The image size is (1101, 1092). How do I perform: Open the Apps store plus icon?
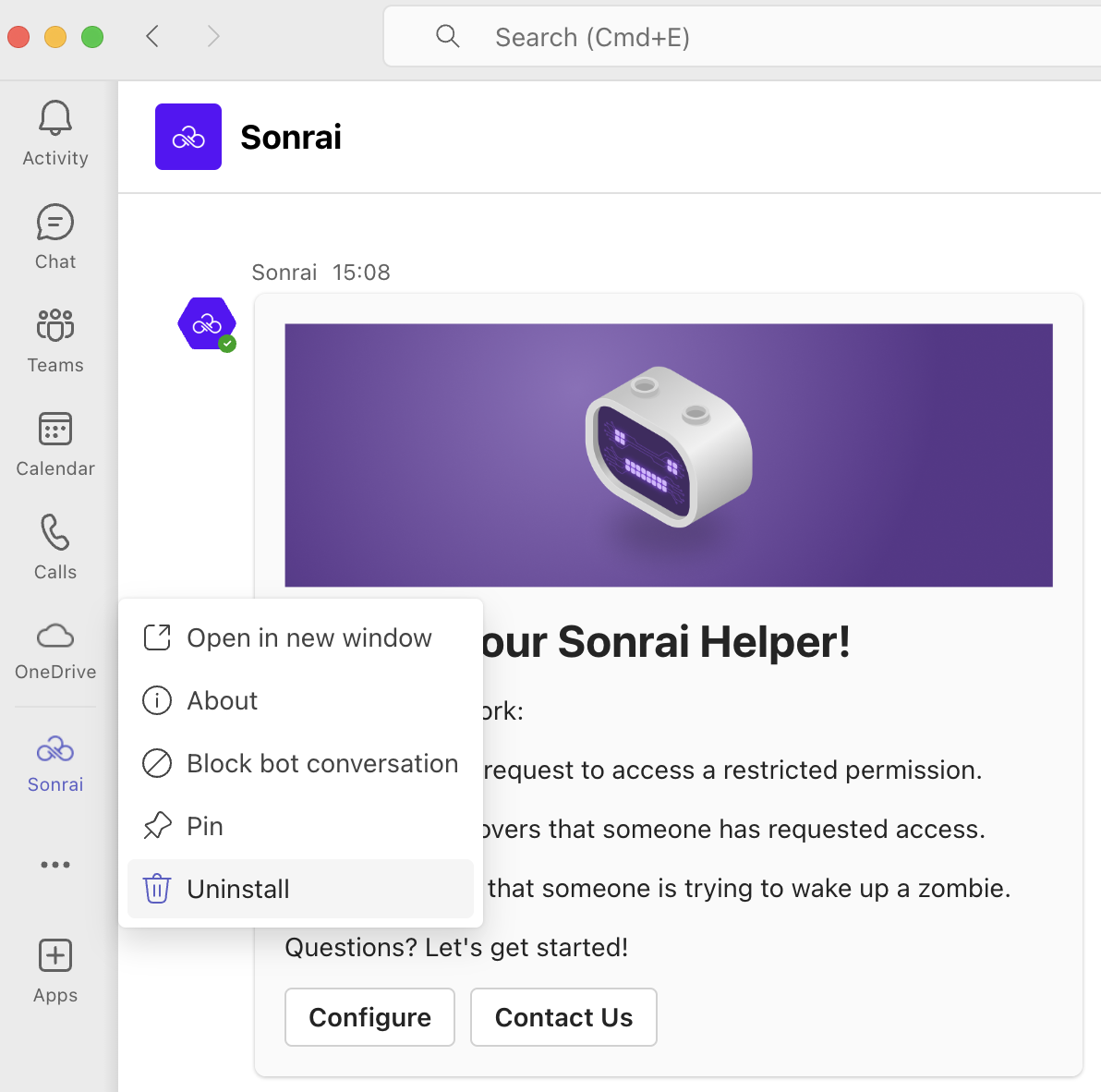pyautogui.click(x=54, y=955)
